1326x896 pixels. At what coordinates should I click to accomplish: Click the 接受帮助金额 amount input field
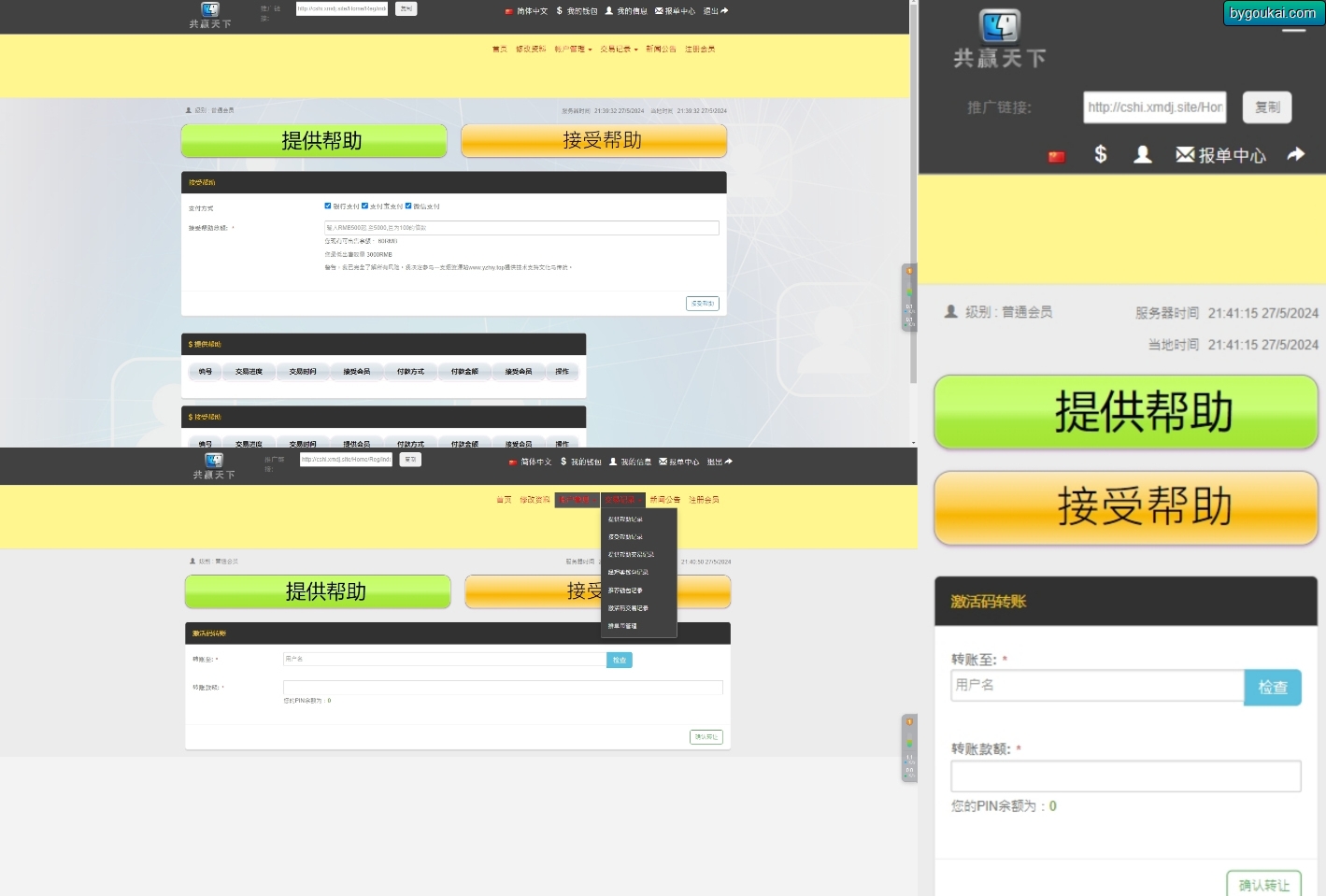(x=521, y=228)
